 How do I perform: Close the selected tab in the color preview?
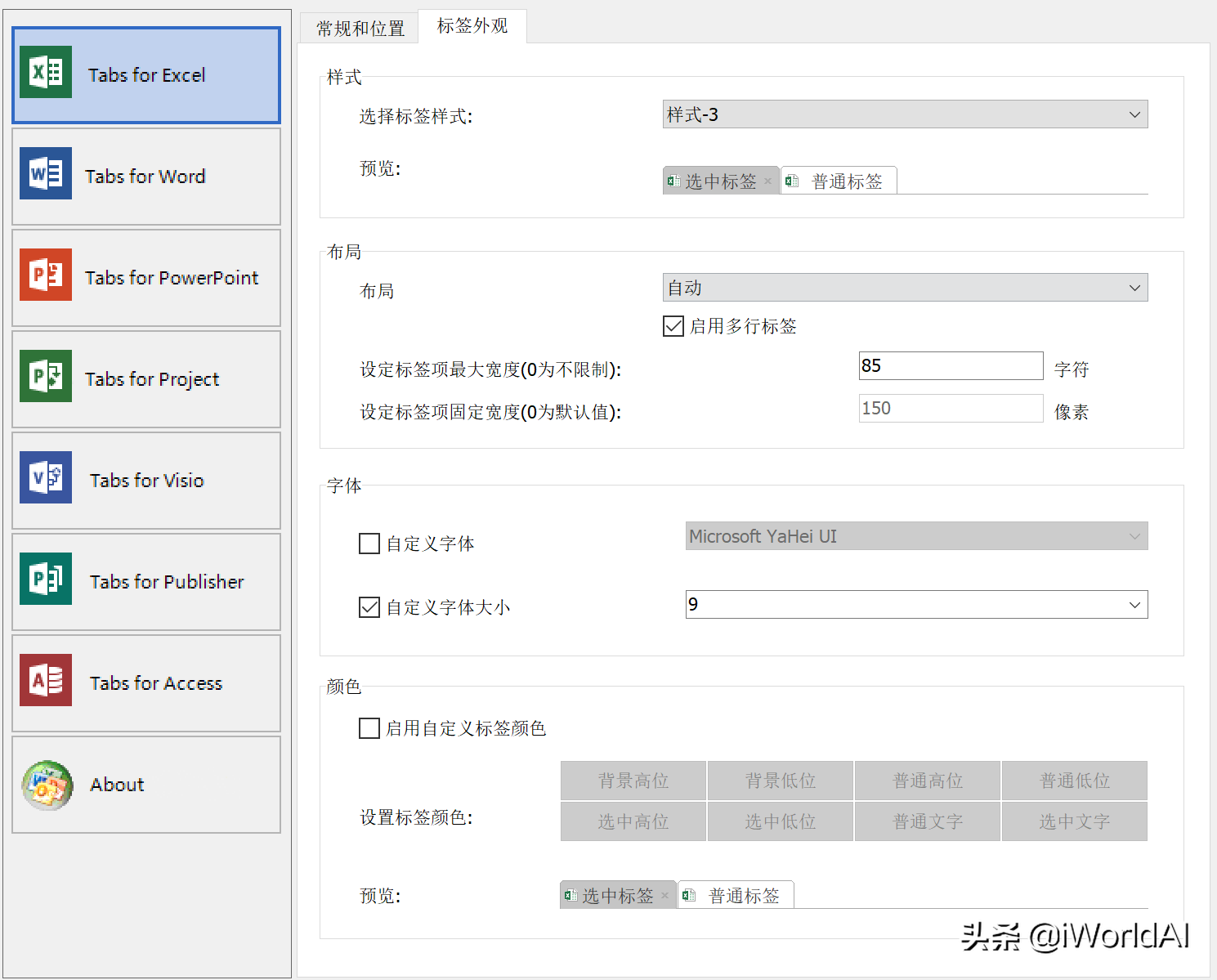pos(664,896)
